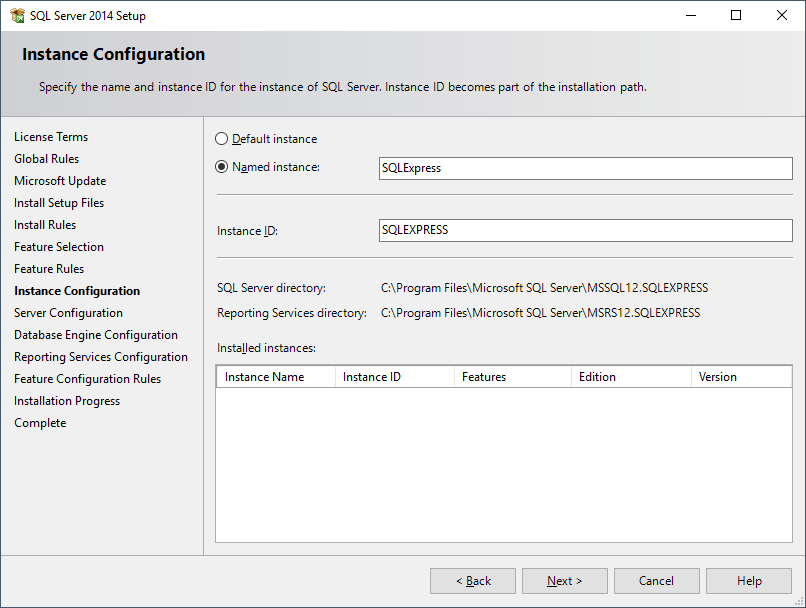Select Feature Rules step in sidebar

(x=49, y=269)
